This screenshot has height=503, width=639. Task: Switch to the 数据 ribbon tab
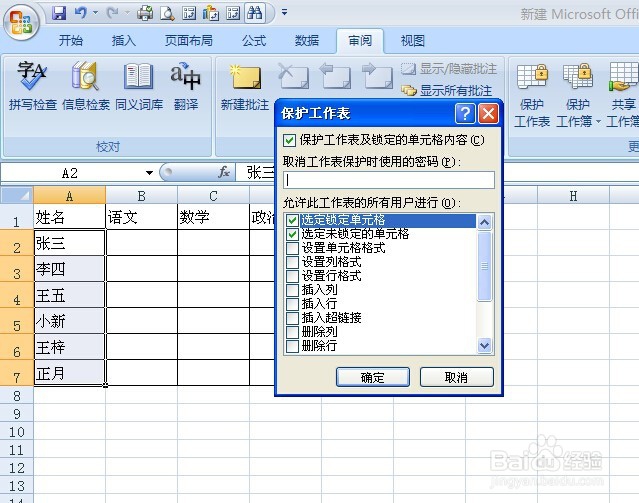(x=307, y=41)
